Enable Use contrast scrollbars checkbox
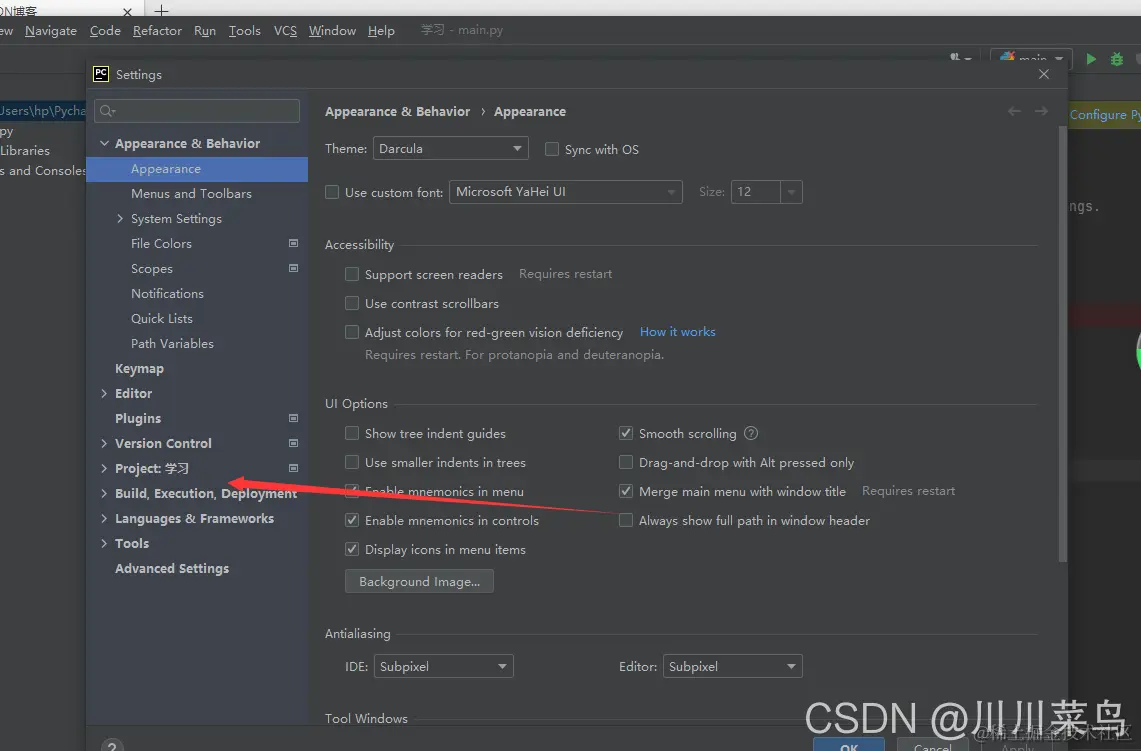The height and width of the screenshot is (751, 1141). click(x=351, y=303)
